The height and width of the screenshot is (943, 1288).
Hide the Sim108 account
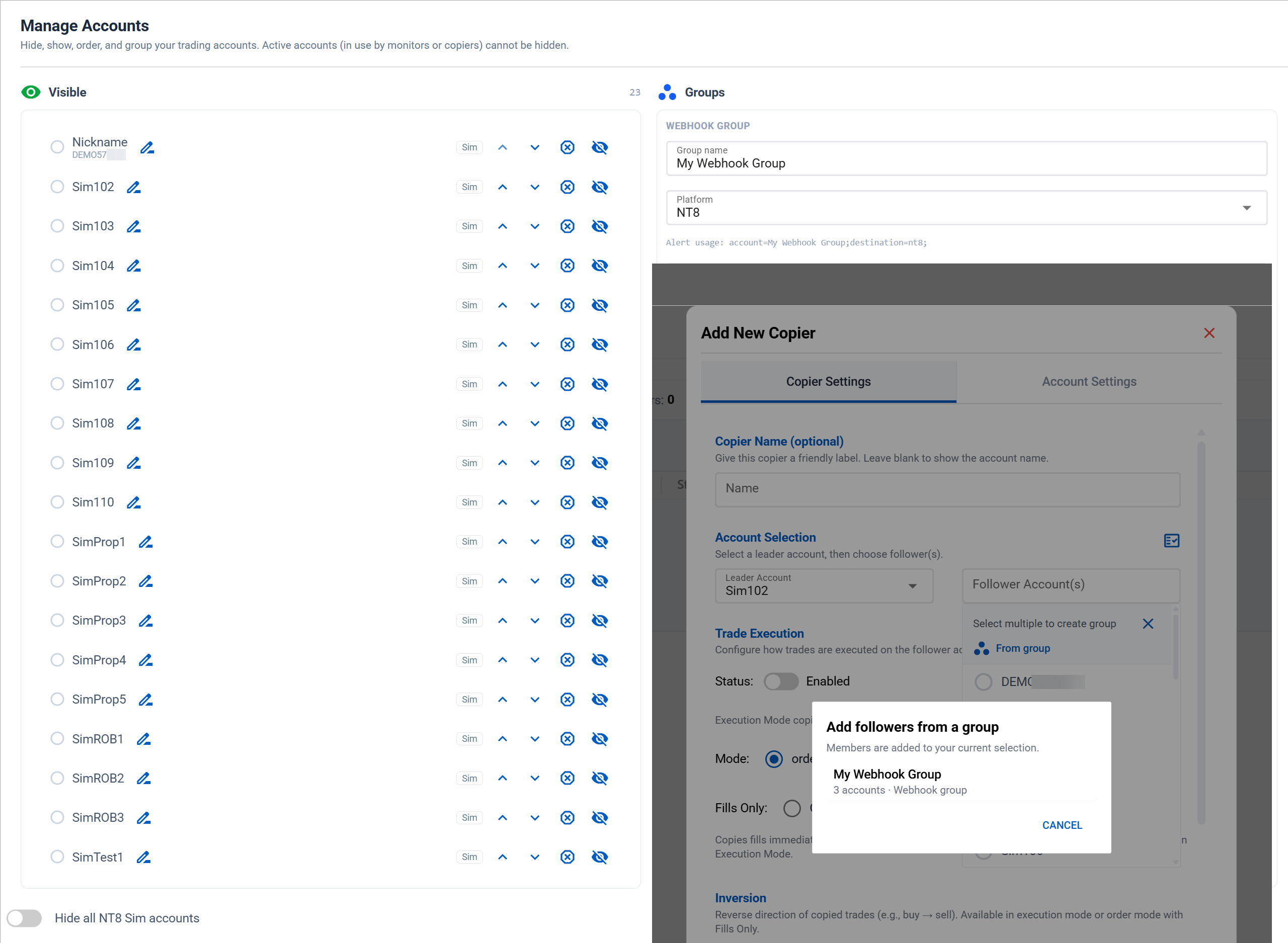(x=599, y=423)
